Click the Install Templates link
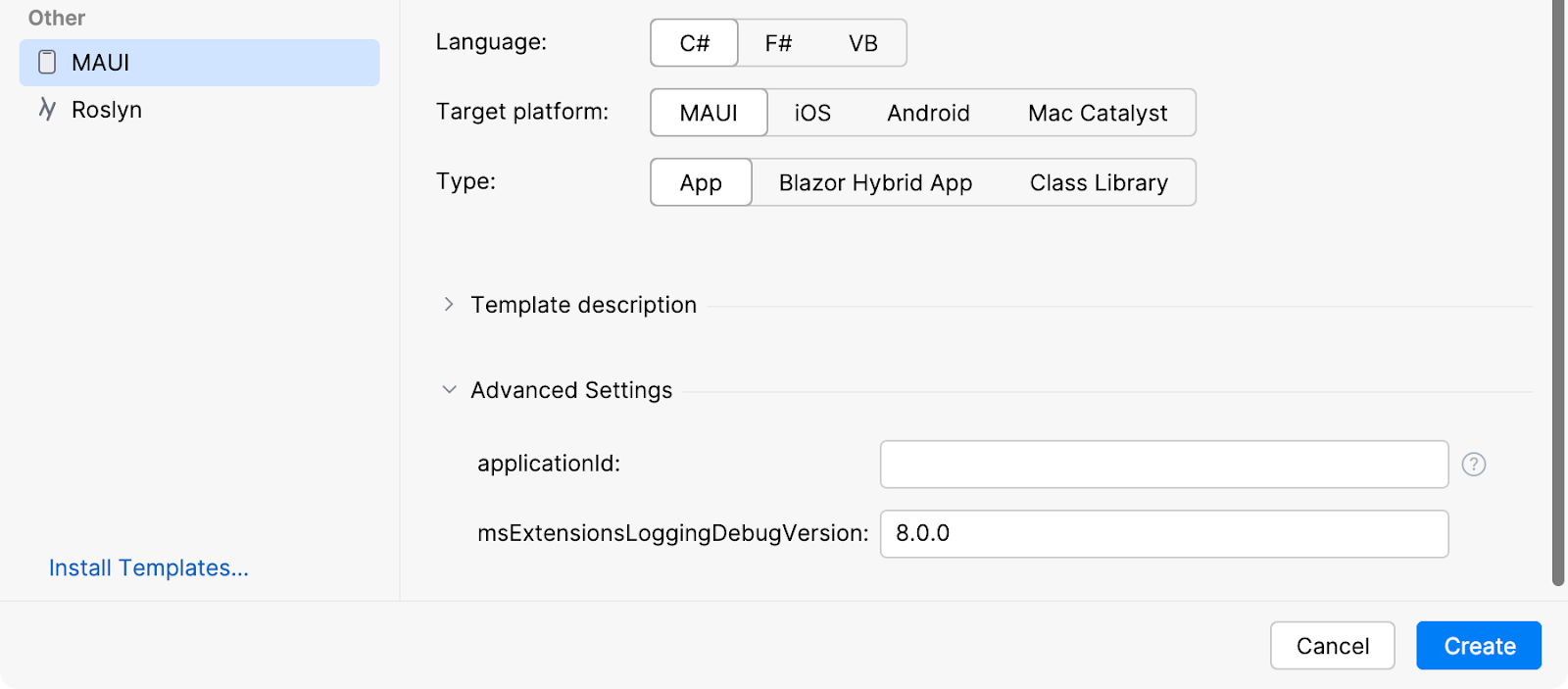 [149, 567]
